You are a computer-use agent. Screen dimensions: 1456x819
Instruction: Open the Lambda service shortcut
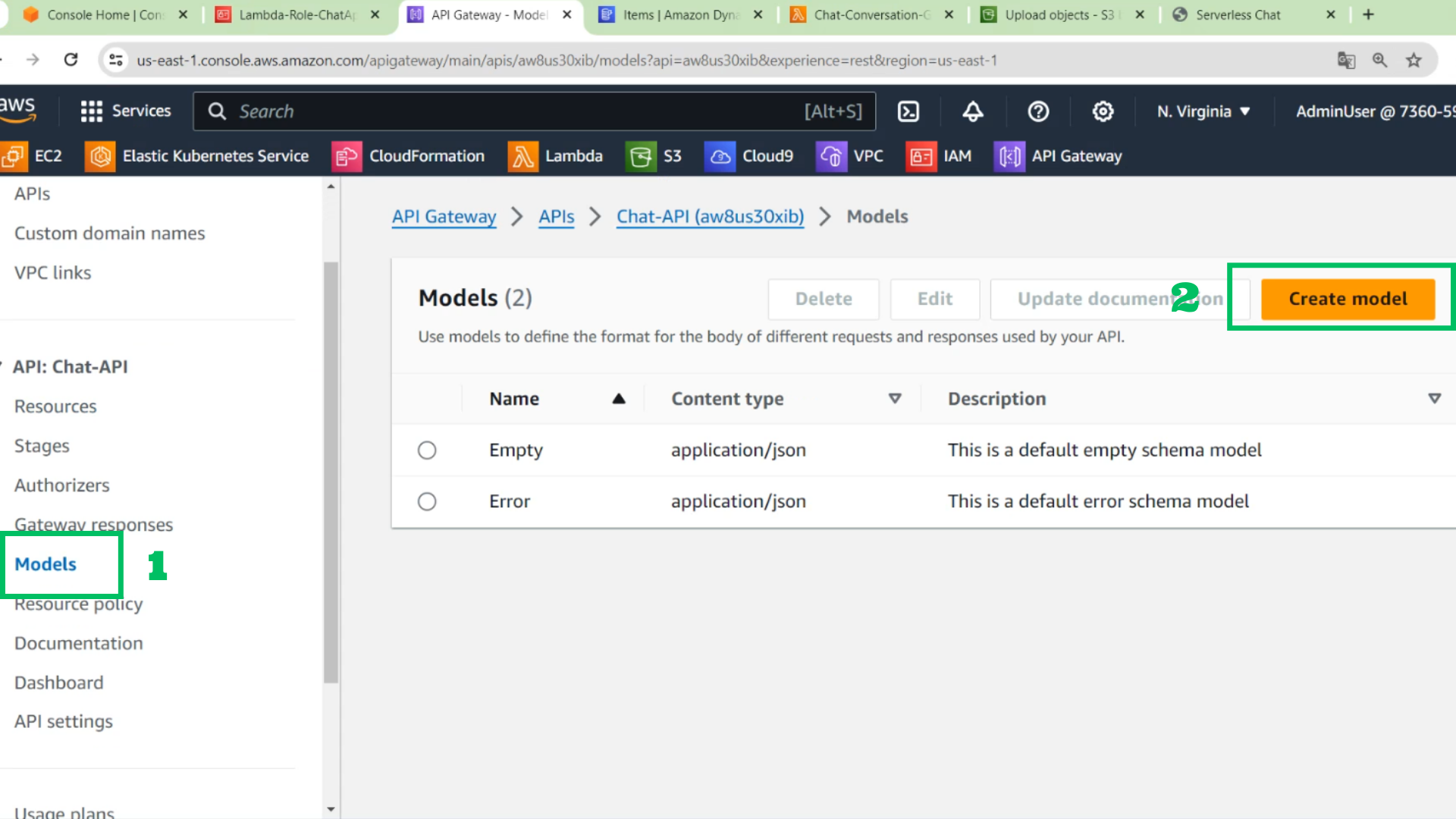[x=555, y=156]
